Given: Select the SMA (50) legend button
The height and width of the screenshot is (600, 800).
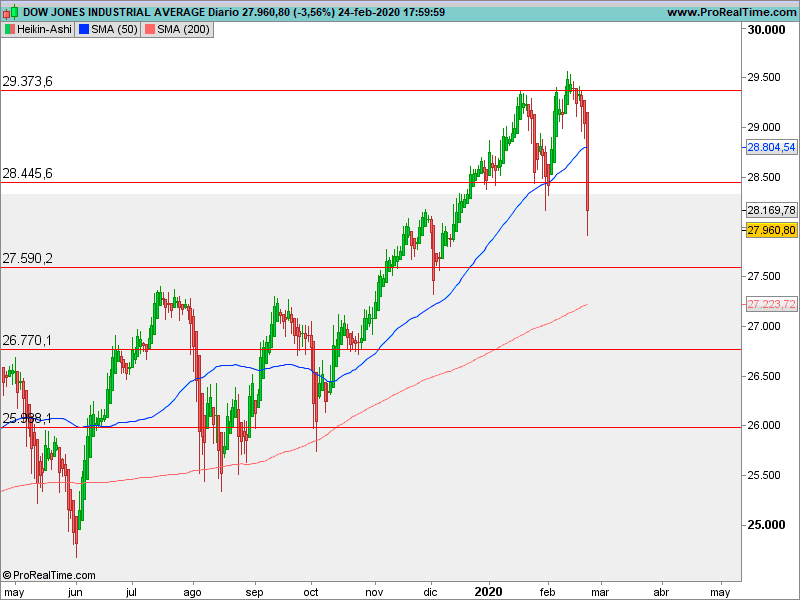Looking at the screenshot, I should 108,30.
